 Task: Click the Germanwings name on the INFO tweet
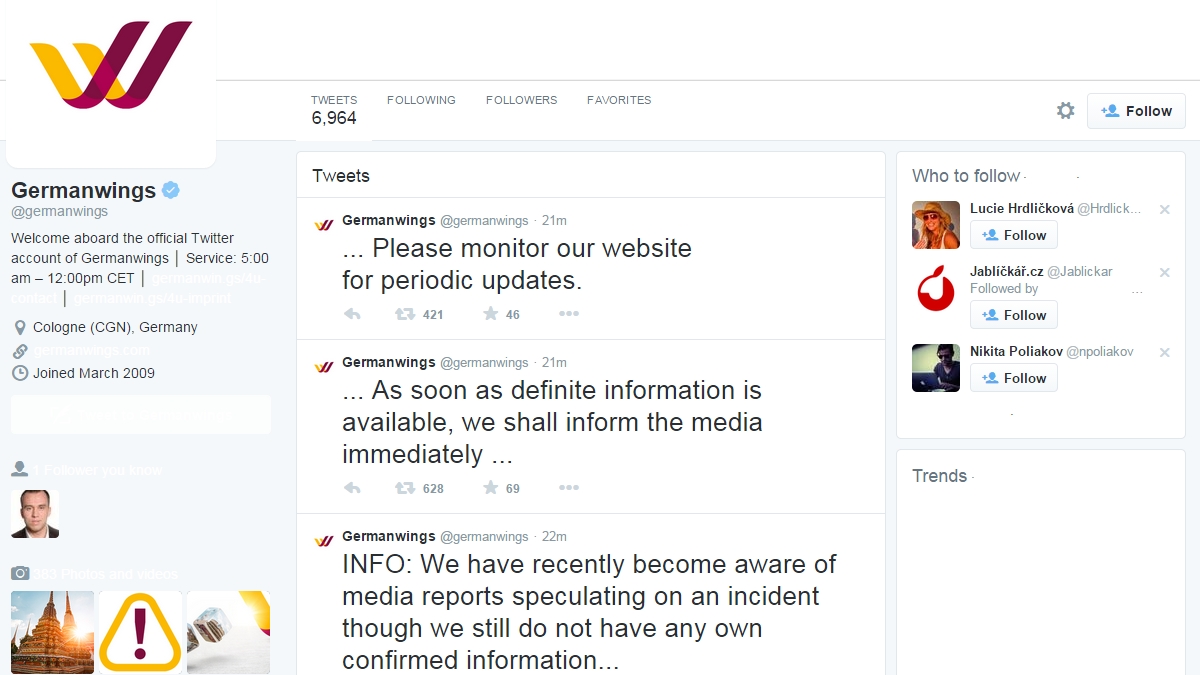[x=389, y=536]
